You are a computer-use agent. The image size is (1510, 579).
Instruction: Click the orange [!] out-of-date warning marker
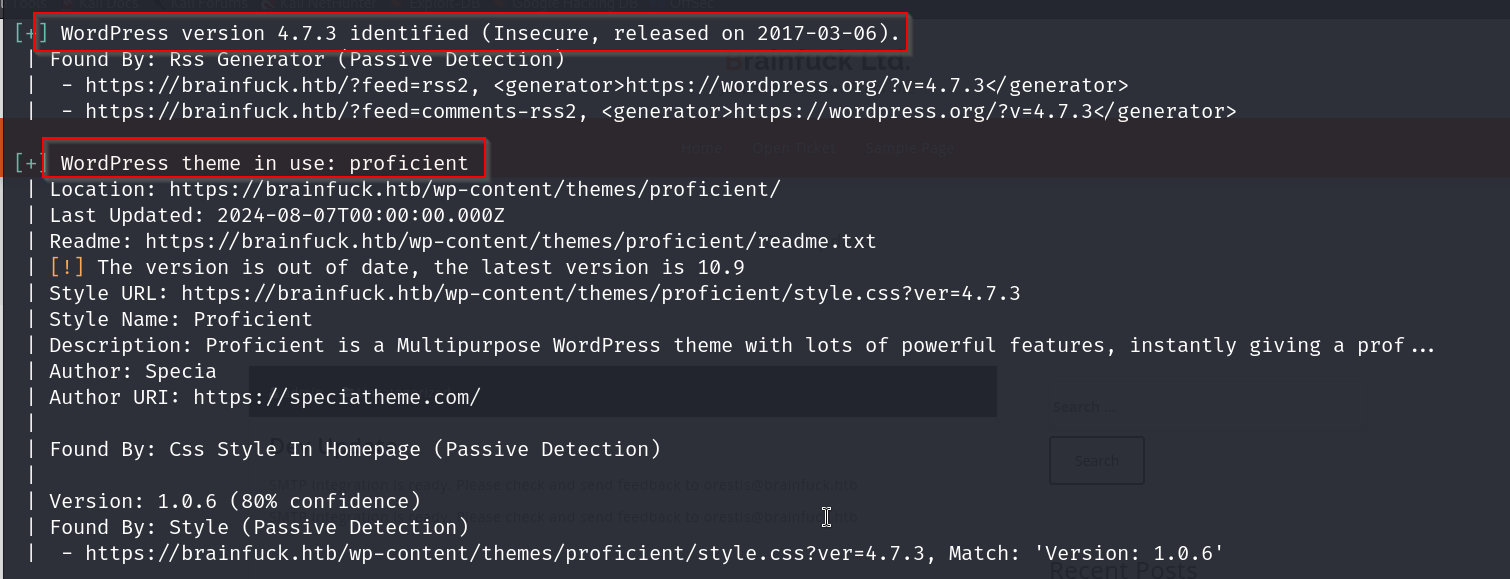(67, 267)
